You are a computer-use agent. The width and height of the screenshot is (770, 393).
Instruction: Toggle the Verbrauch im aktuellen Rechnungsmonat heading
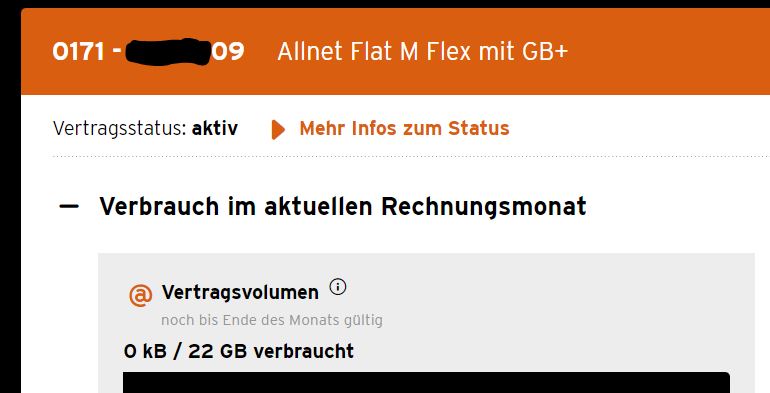(343, 206)
